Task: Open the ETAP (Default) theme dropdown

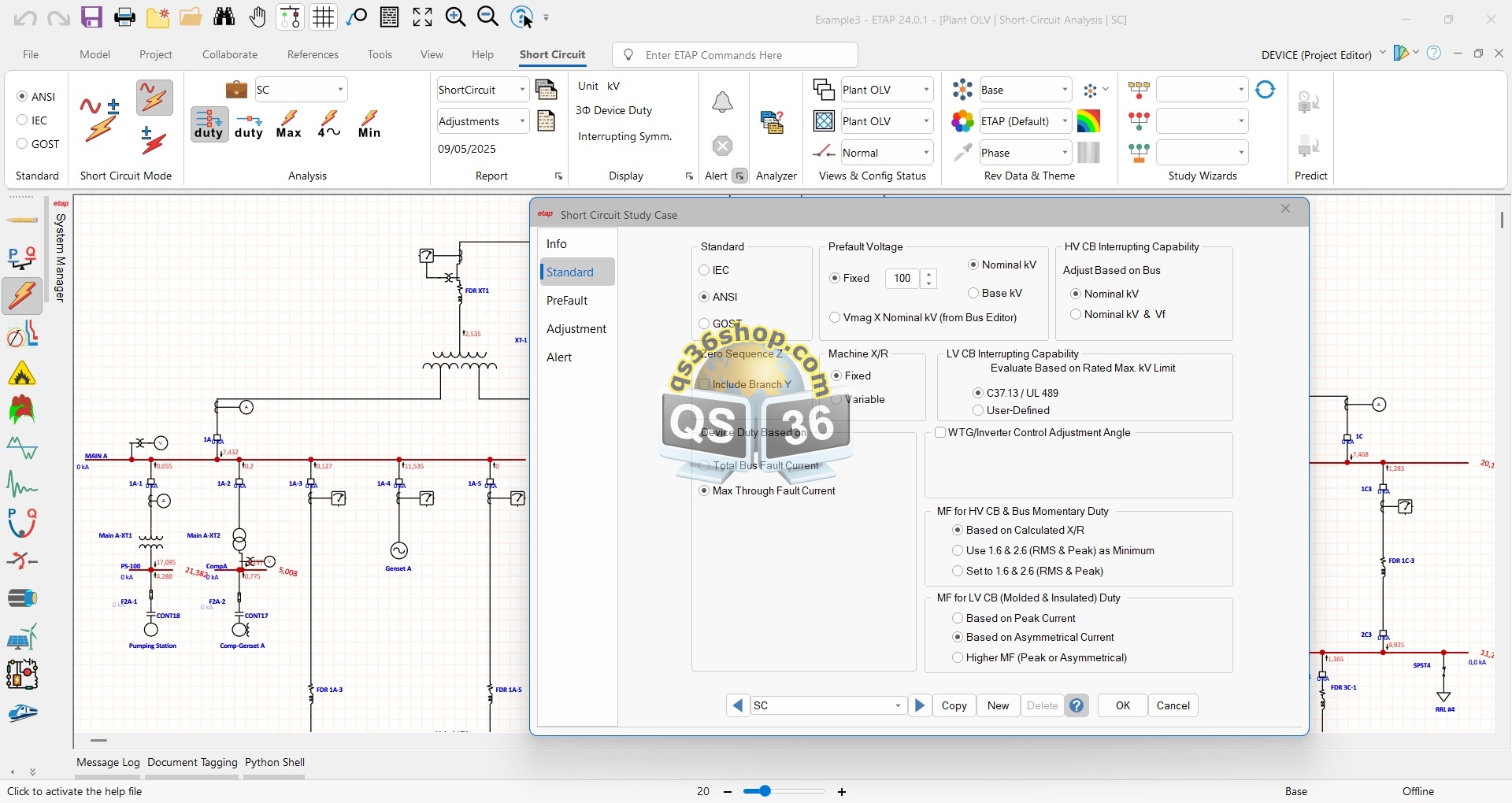Action: click(x=1065, y=121)
